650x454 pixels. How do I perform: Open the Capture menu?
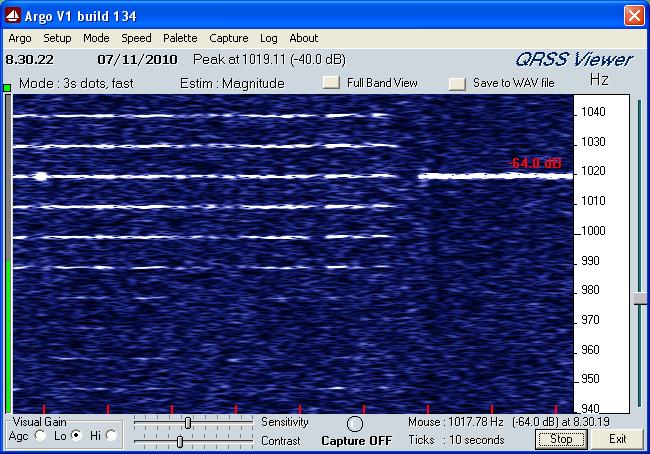coord(228,38)
